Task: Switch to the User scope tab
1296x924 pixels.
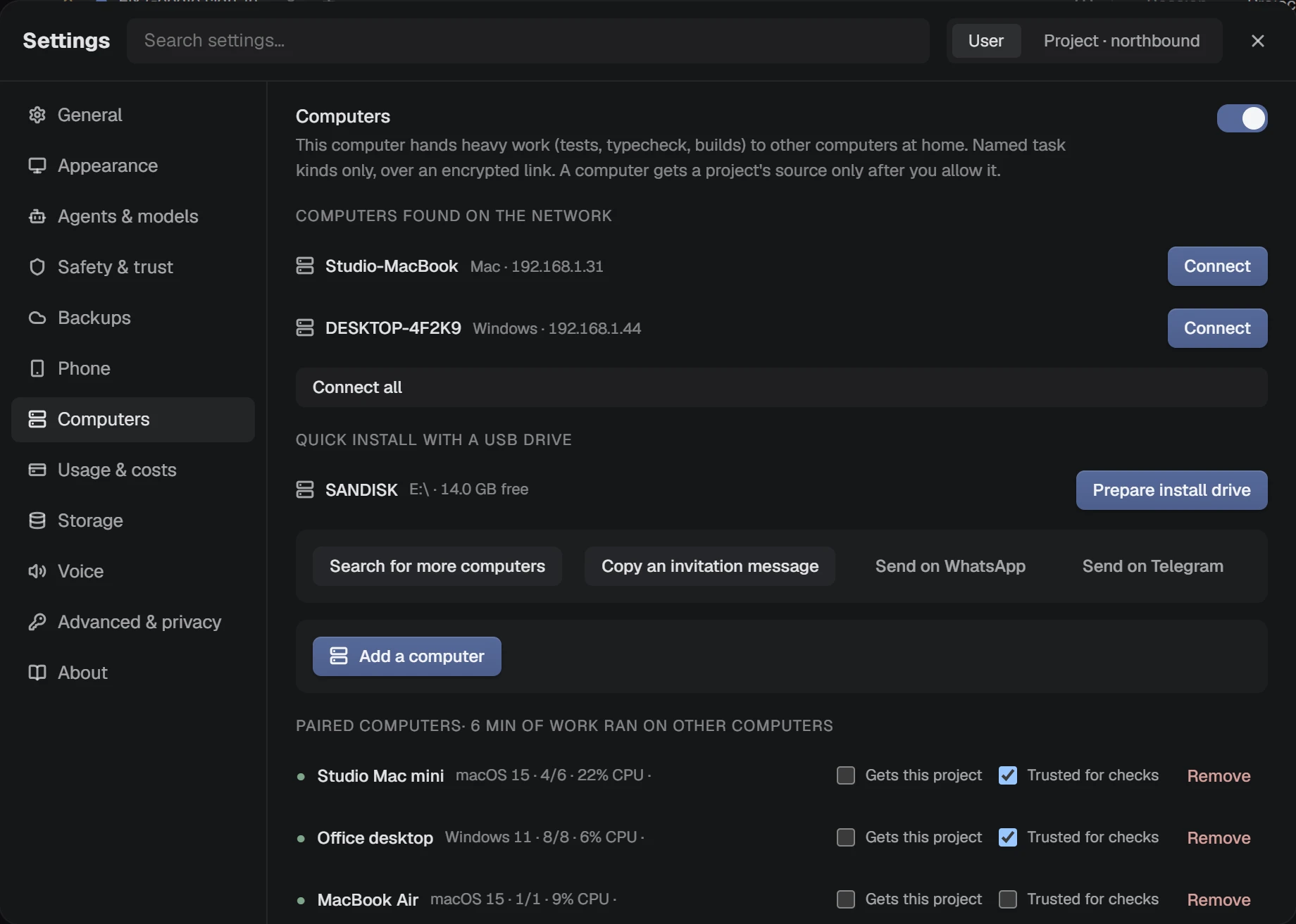Action: pyautogui.click(x=986, y=41)
